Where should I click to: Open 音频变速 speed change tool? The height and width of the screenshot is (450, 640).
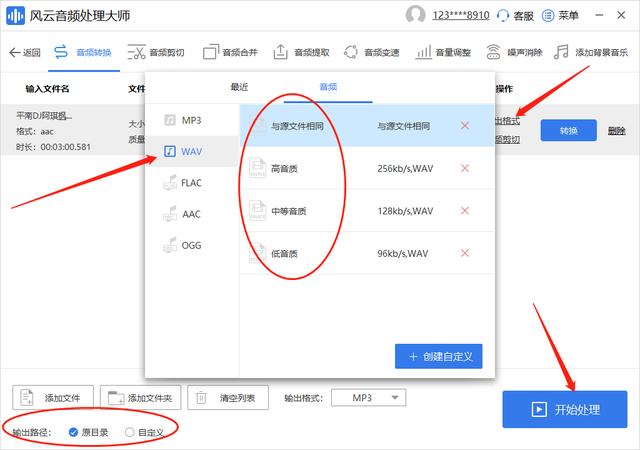371,52
